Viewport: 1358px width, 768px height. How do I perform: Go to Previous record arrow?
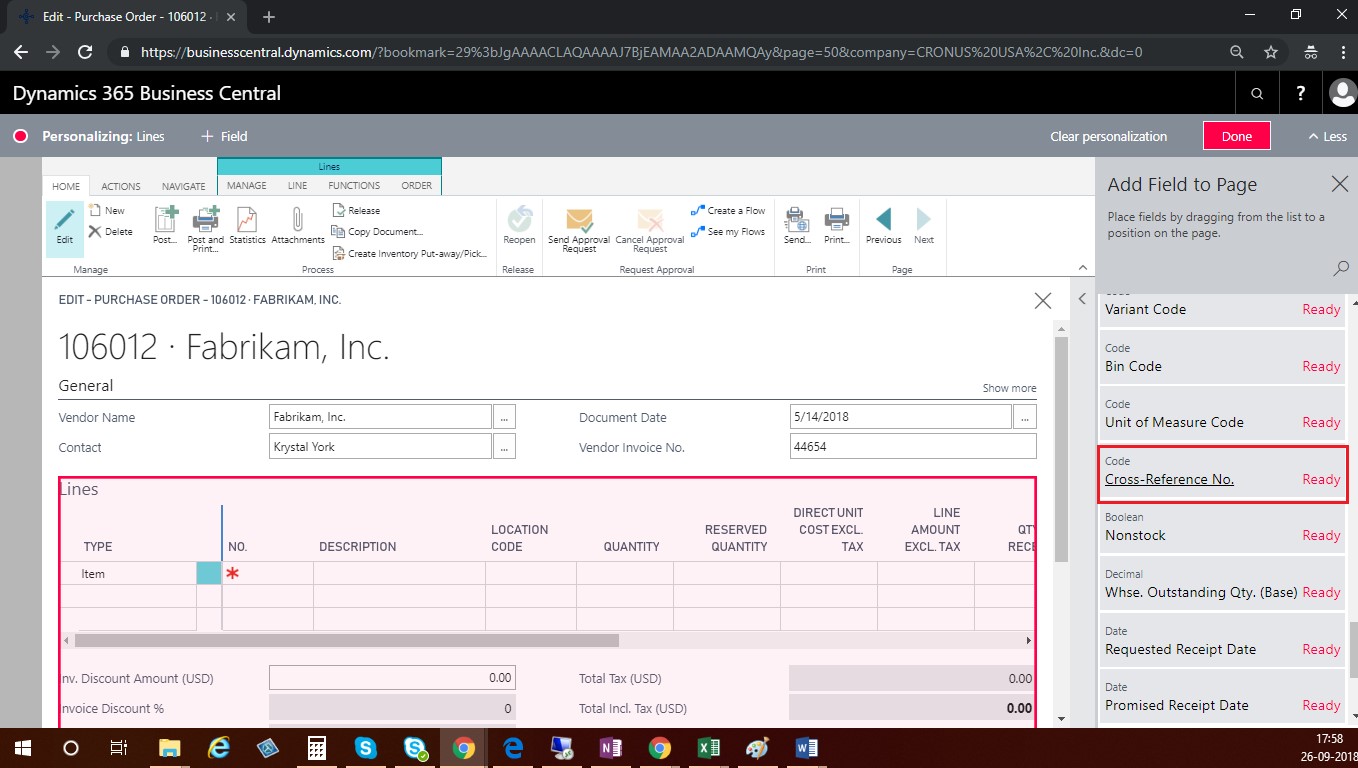(x=884, y=226)
